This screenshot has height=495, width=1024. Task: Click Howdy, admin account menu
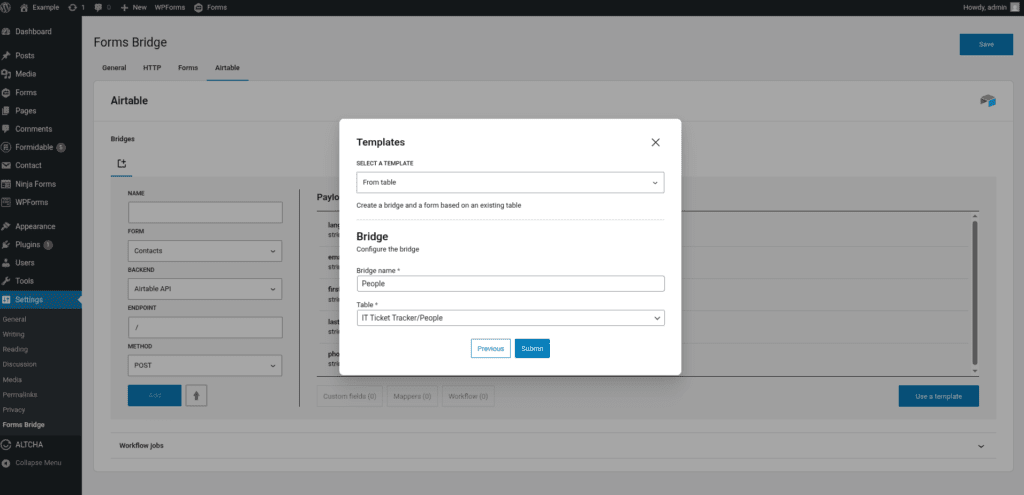point(991,7)
